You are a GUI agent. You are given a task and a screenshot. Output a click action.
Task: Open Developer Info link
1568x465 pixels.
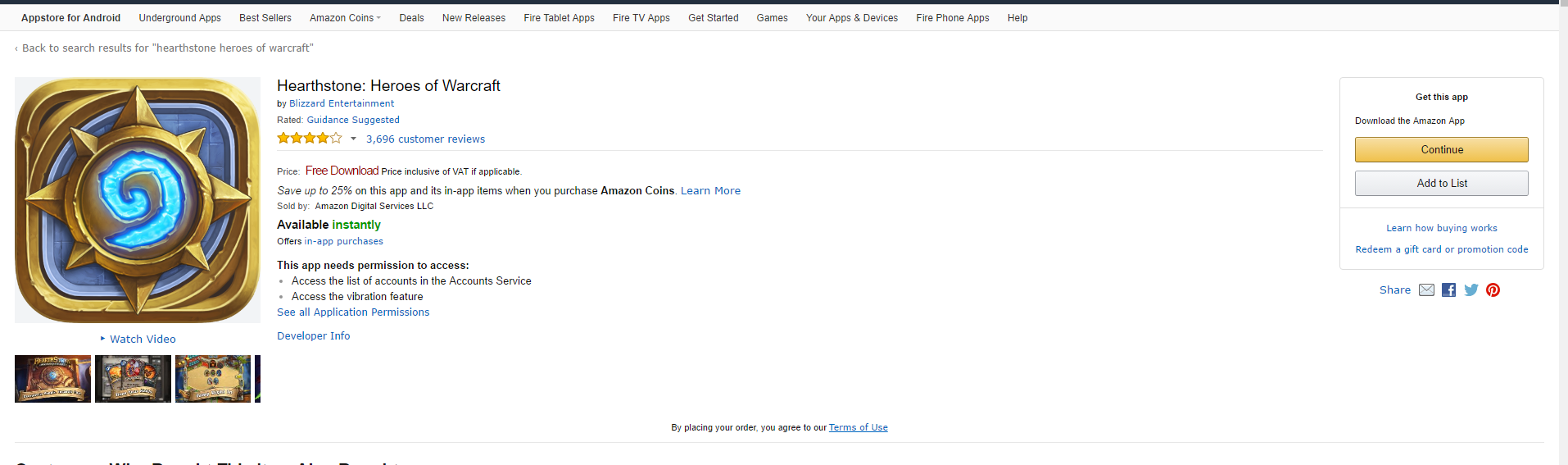tap(313, 335)
